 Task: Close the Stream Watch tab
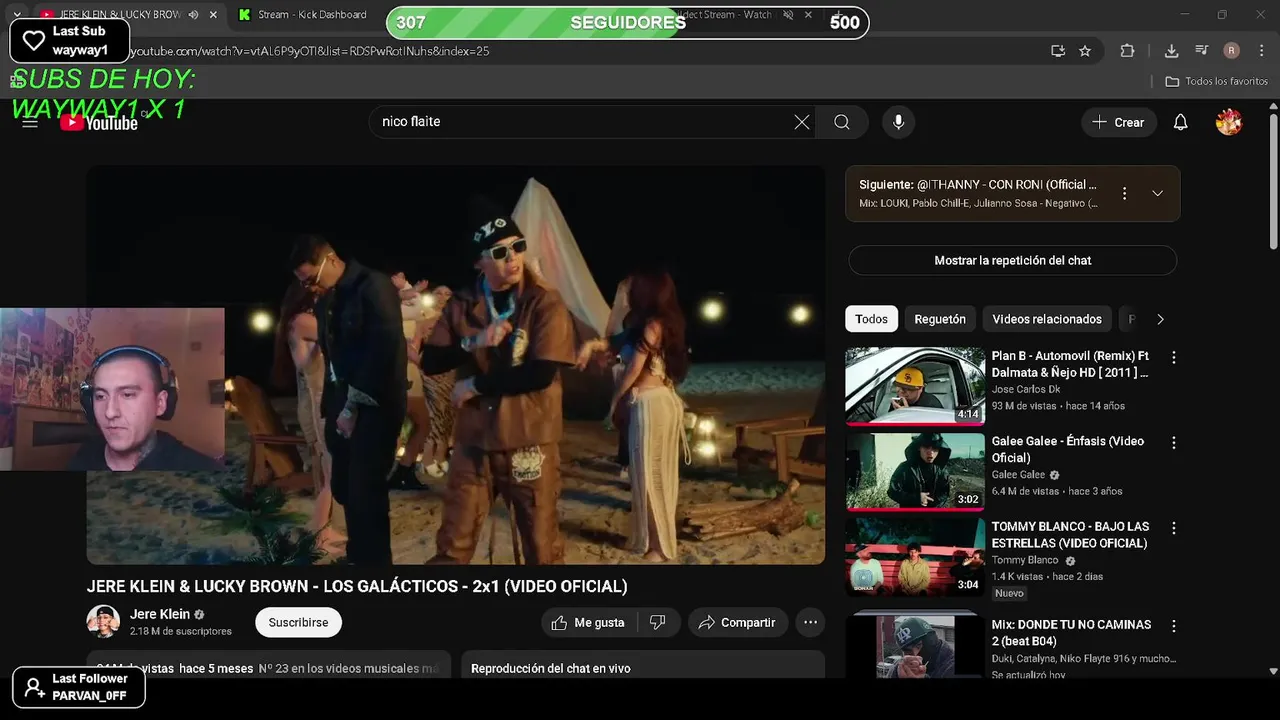(x=808, y=15)
